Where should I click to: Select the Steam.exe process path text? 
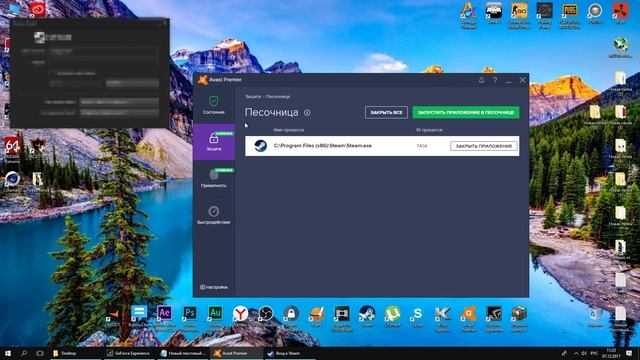click(322, 146)
